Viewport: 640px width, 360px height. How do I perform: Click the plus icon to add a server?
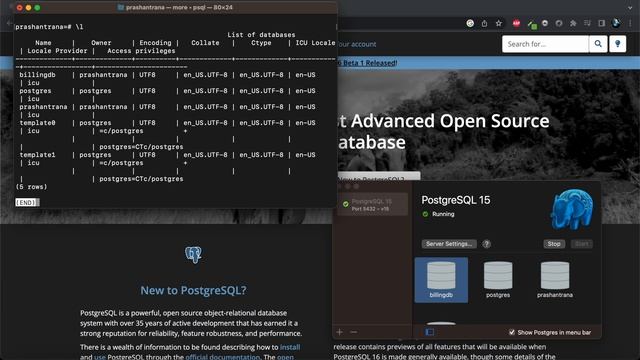coord(340,332)
